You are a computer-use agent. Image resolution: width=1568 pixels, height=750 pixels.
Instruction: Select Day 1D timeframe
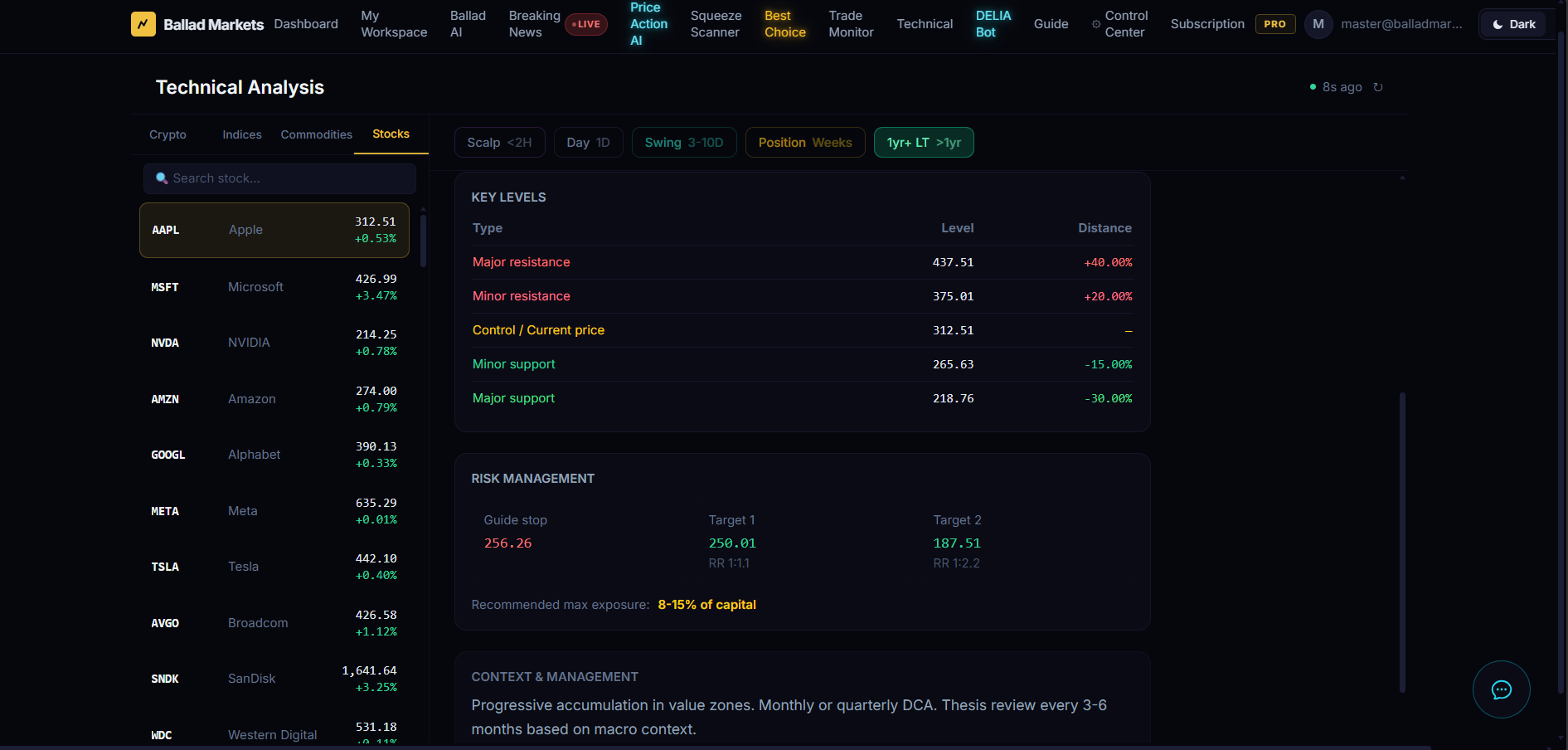pos(588,143)
